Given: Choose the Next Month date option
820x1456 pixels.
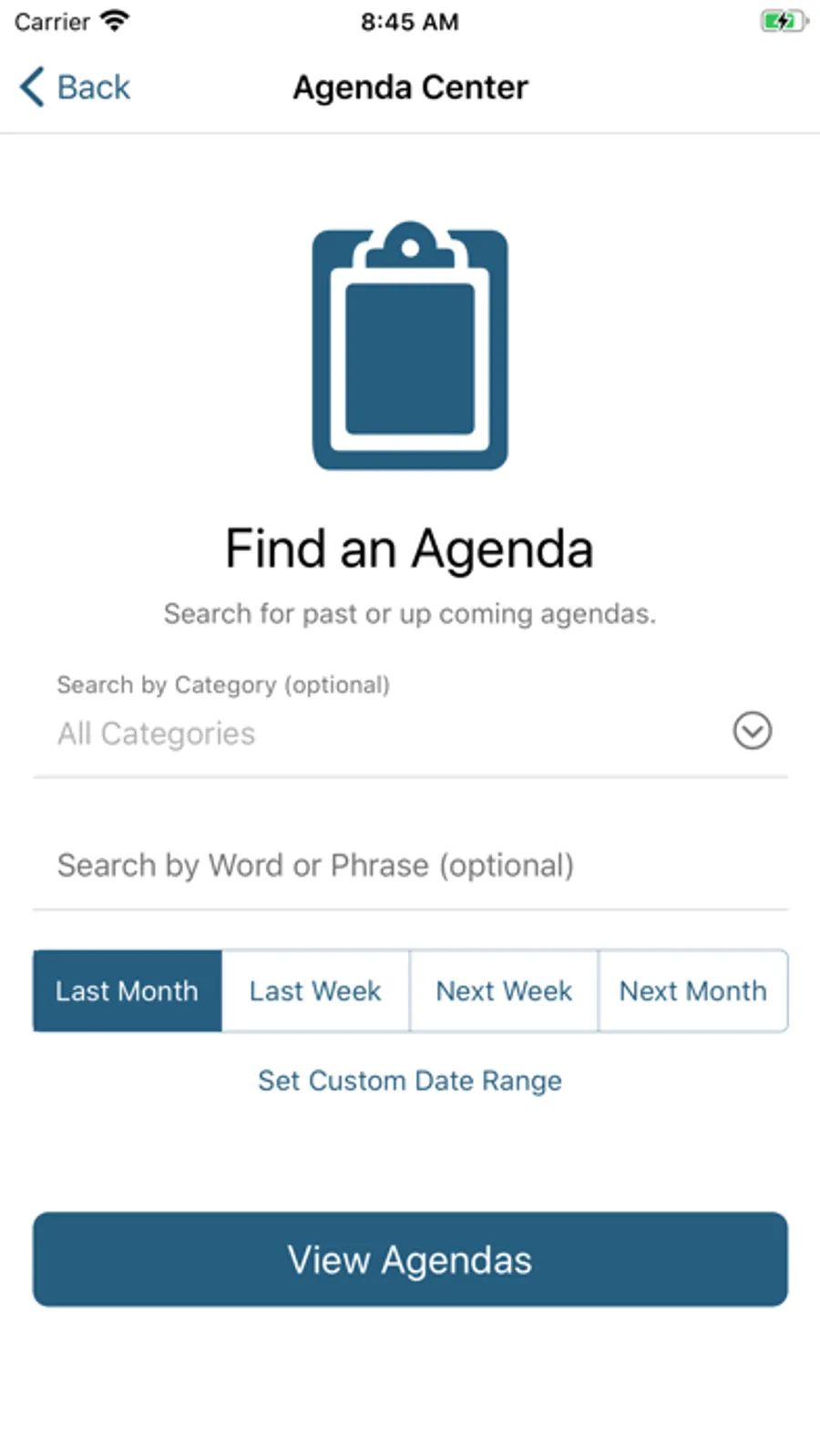Looking at the screenshot, I should point(693,991).
